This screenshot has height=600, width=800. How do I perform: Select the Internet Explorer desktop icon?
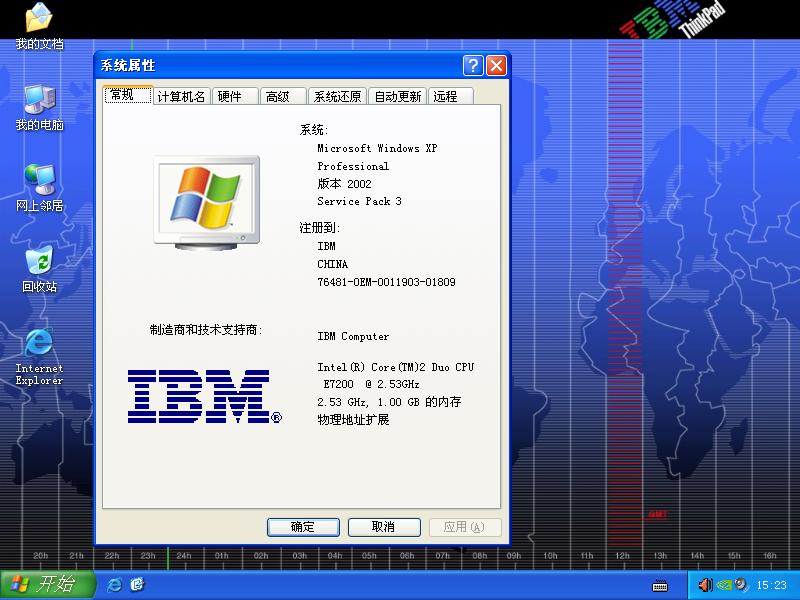click(39, 357)
